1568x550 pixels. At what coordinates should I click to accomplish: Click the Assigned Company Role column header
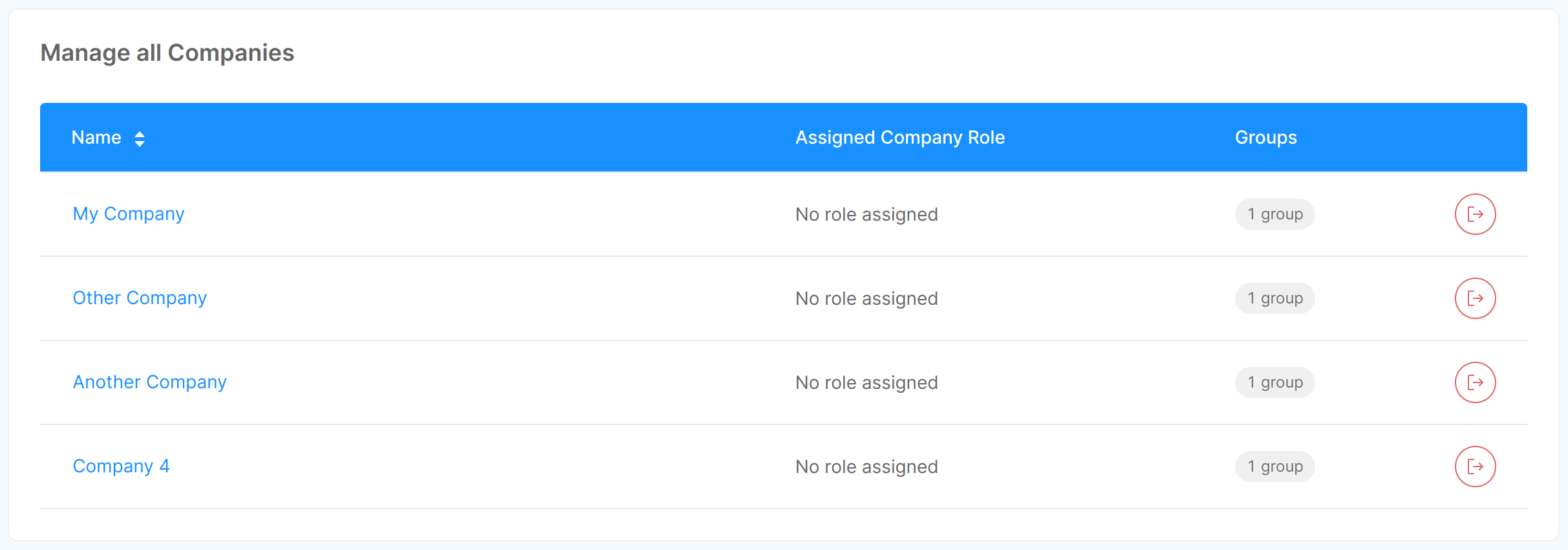point(899,137)
